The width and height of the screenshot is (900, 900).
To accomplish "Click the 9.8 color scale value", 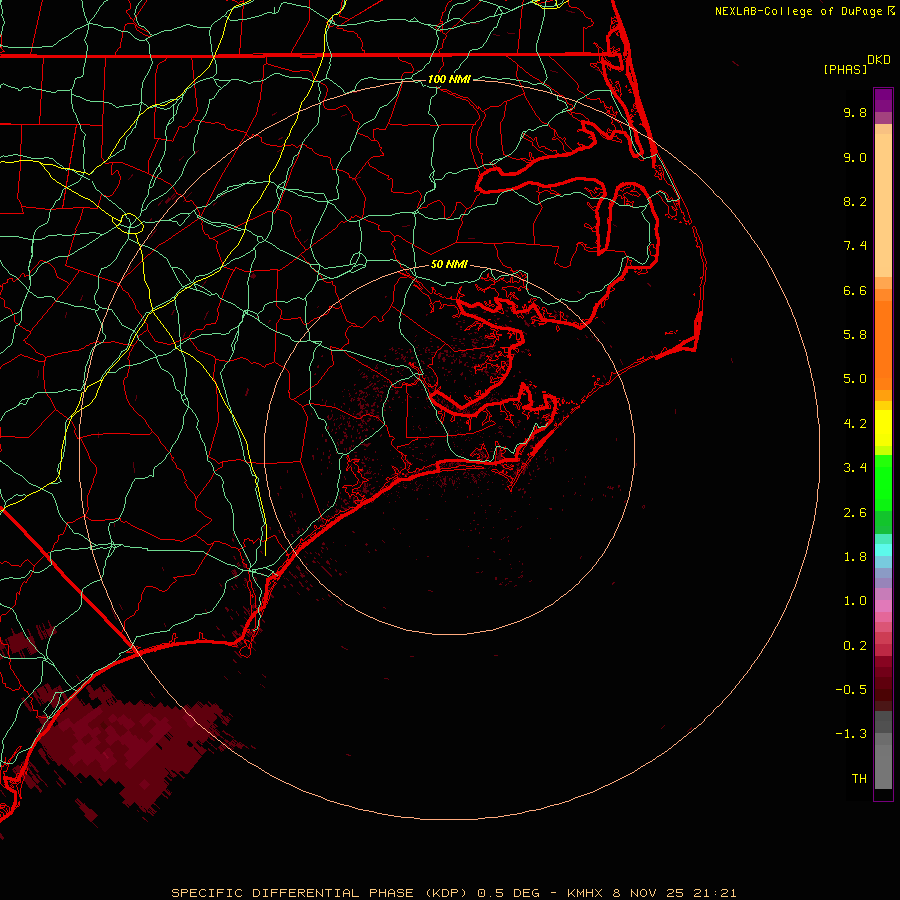I will coord(855,112).
